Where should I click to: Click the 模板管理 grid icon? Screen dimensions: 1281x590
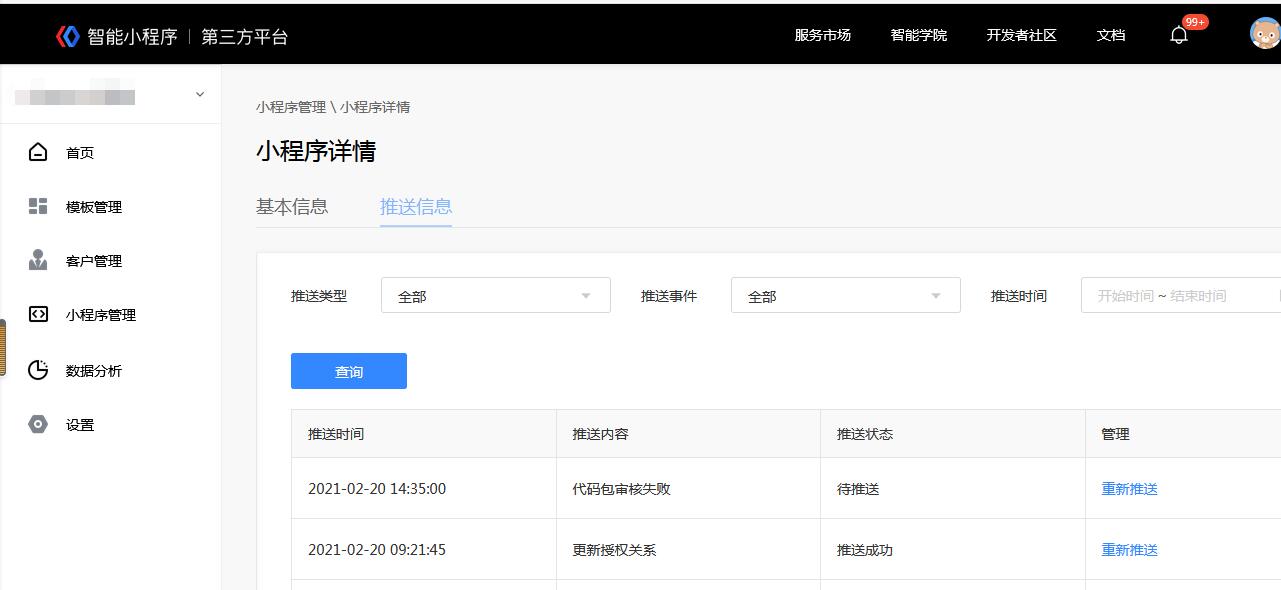pyautogui.click(x=38, y=206)
